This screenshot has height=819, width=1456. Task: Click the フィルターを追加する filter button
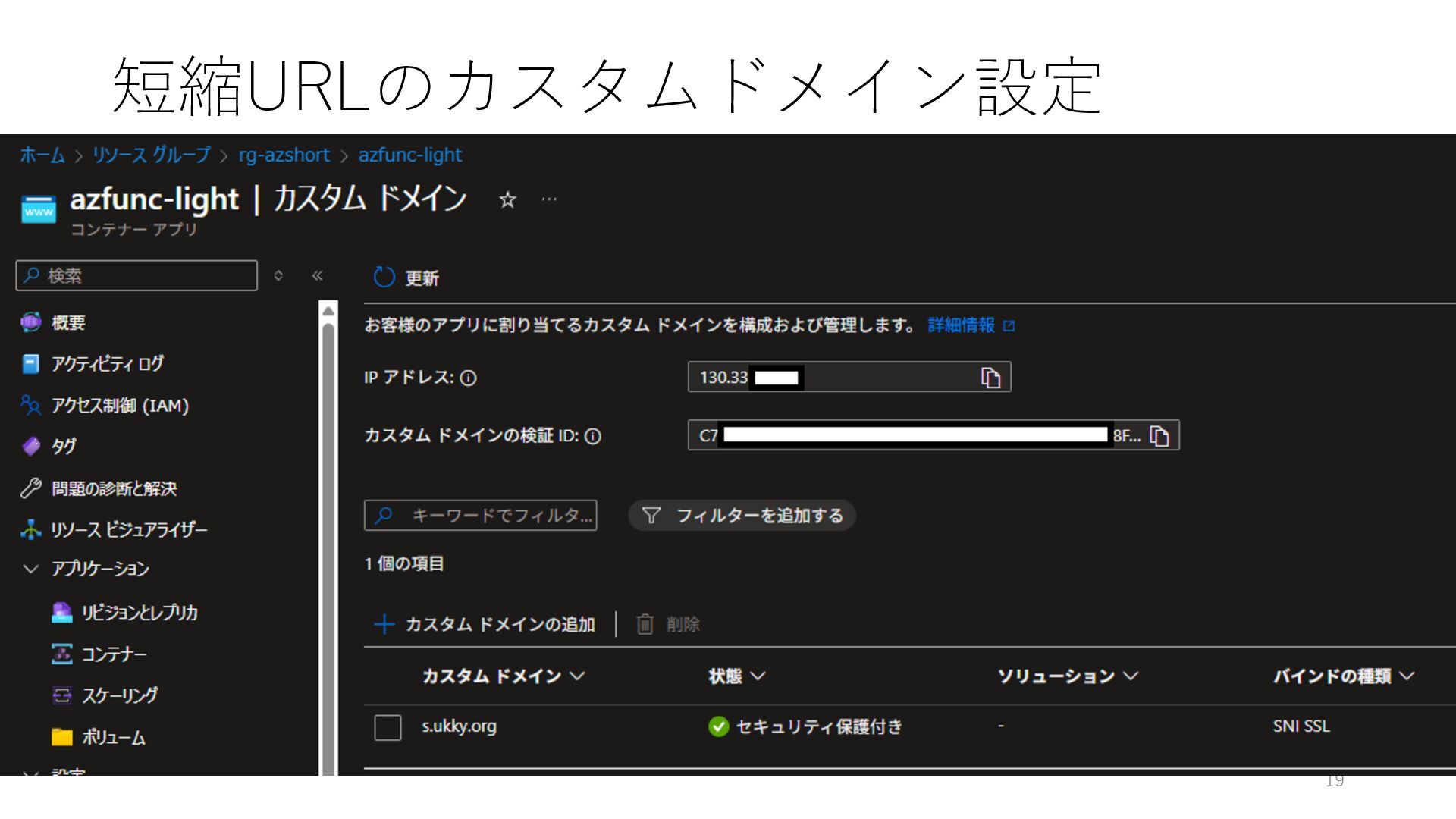pyautogui.click(x=742, y=516)
